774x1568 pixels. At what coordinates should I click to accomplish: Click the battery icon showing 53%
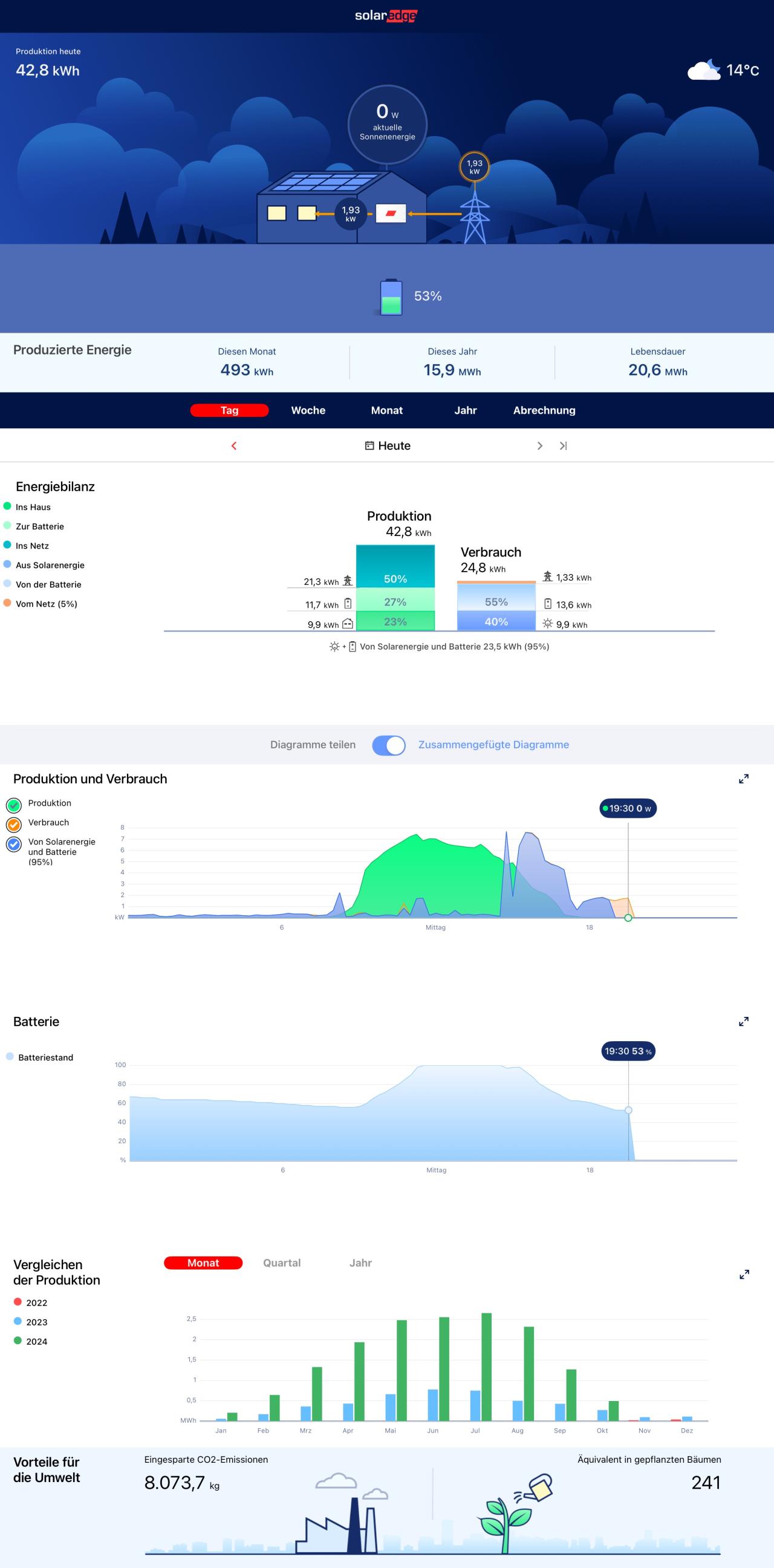coord(391,296)
